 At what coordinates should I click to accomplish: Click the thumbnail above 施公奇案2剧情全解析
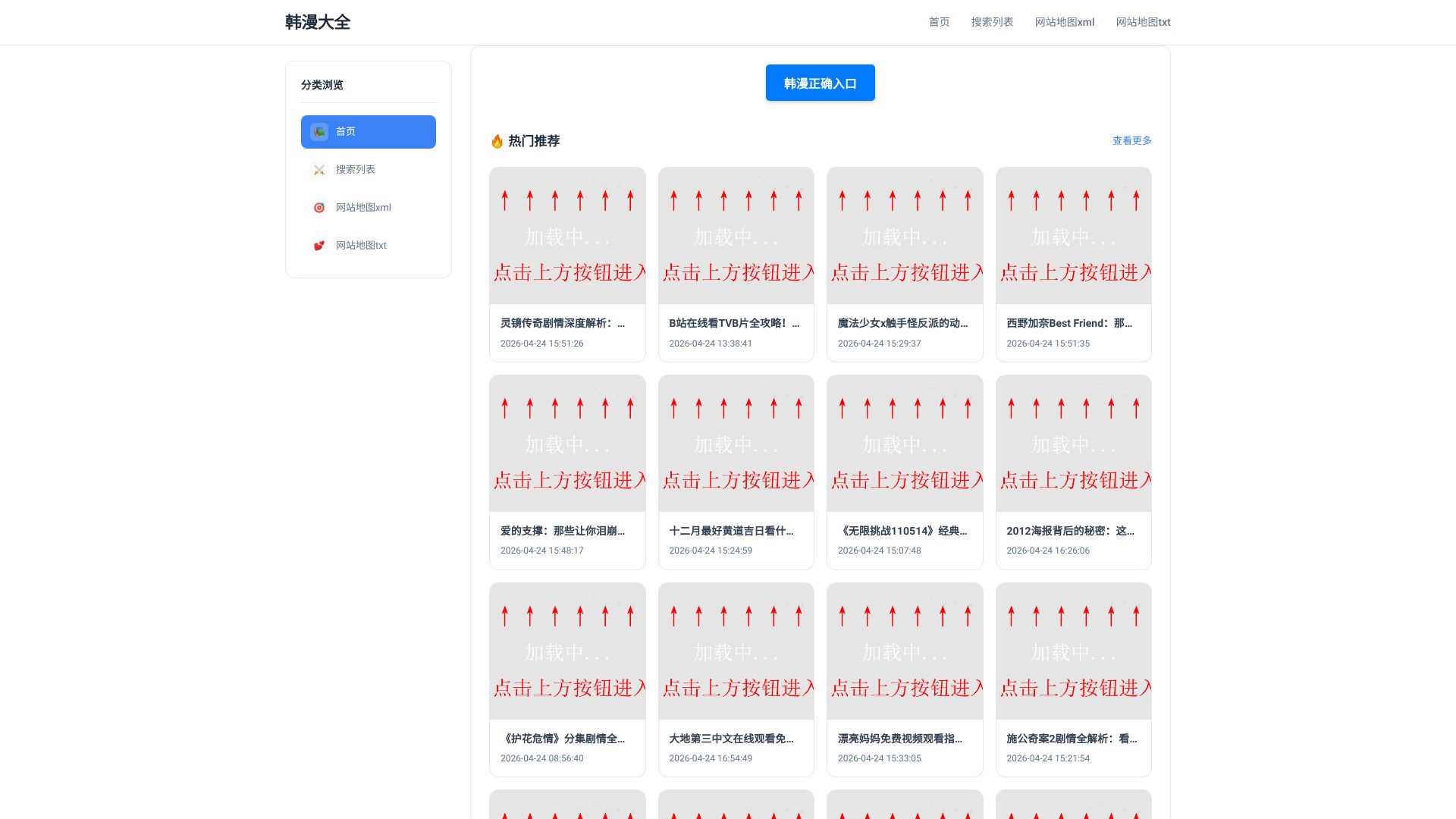click(1074, 651)
